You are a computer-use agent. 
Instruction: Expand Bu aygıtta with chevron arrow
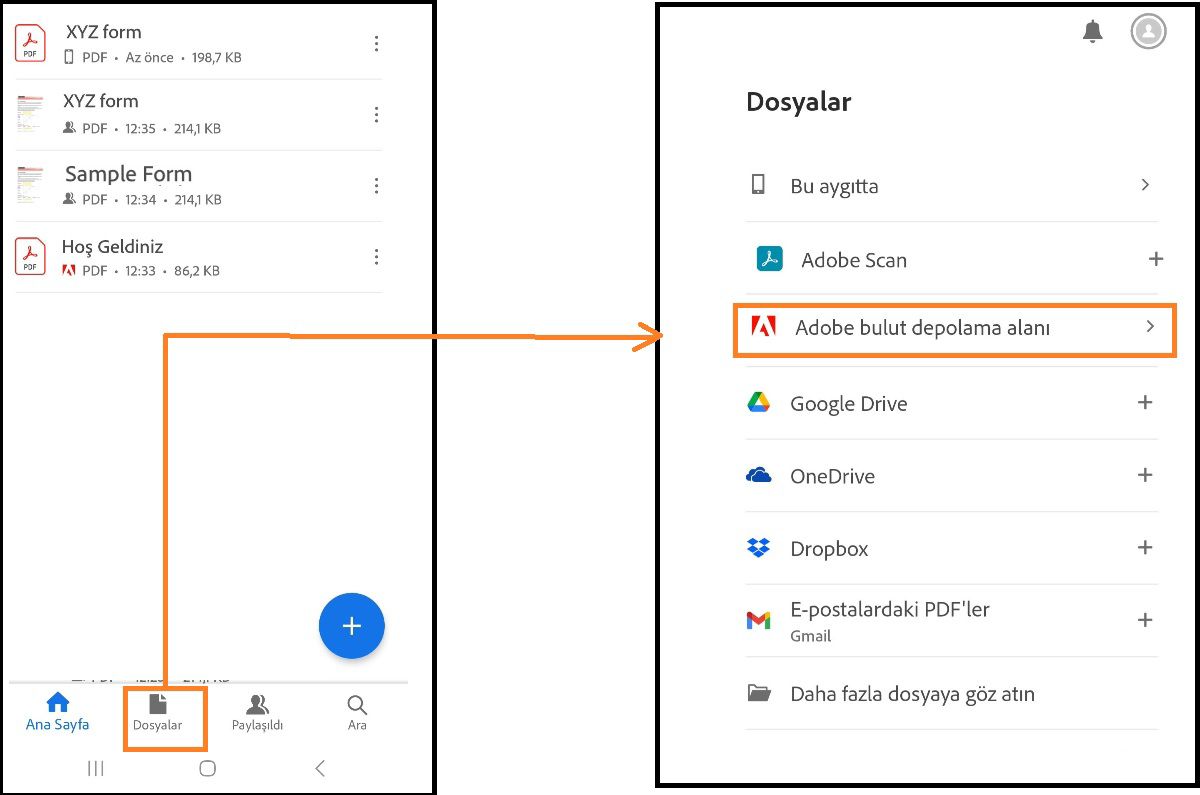[x=1145, y=185]
